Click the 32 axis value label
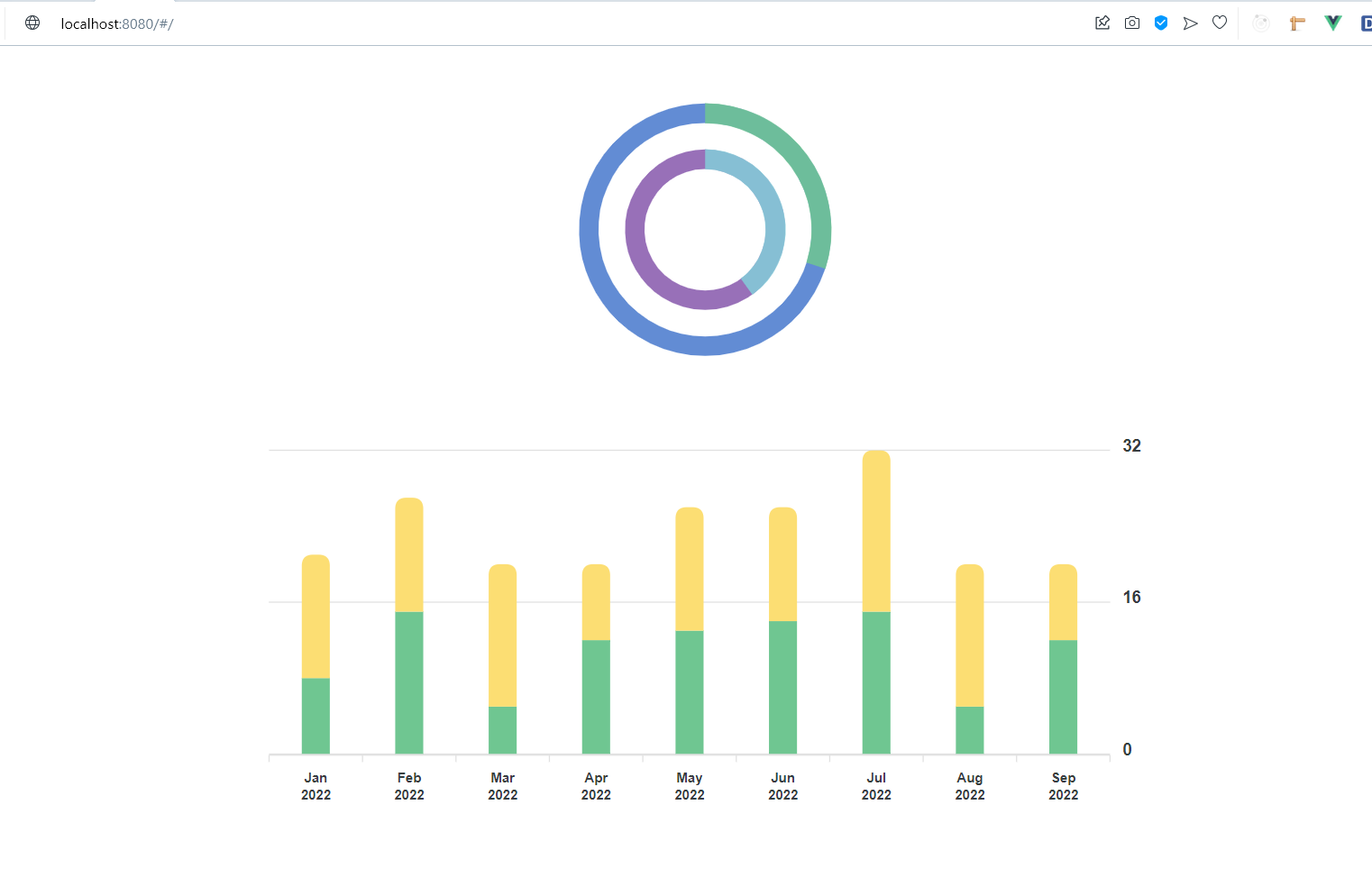The image size is (1372, 878). pos(1132,445)
